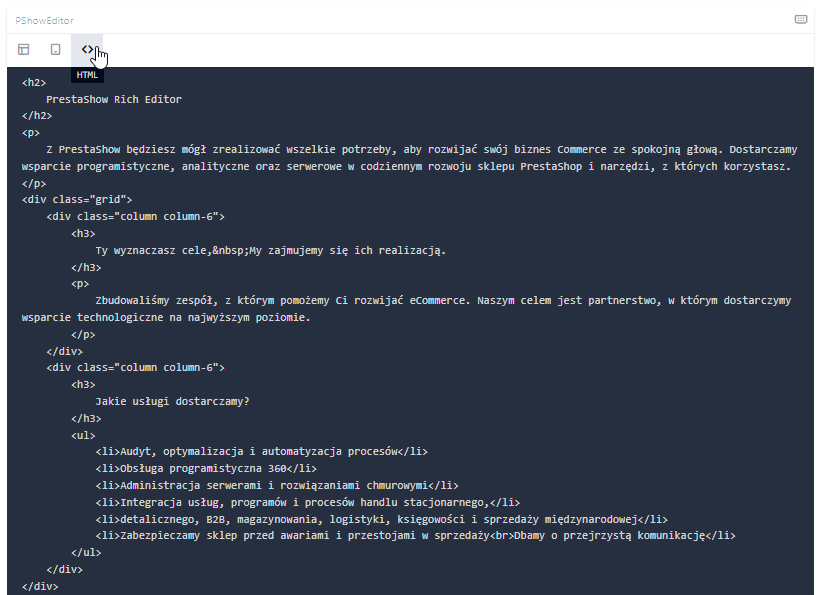Click the list item 'detalicznego, B2B, magazynowania'
Screen dimensions: 821x595
click(381, 520)
